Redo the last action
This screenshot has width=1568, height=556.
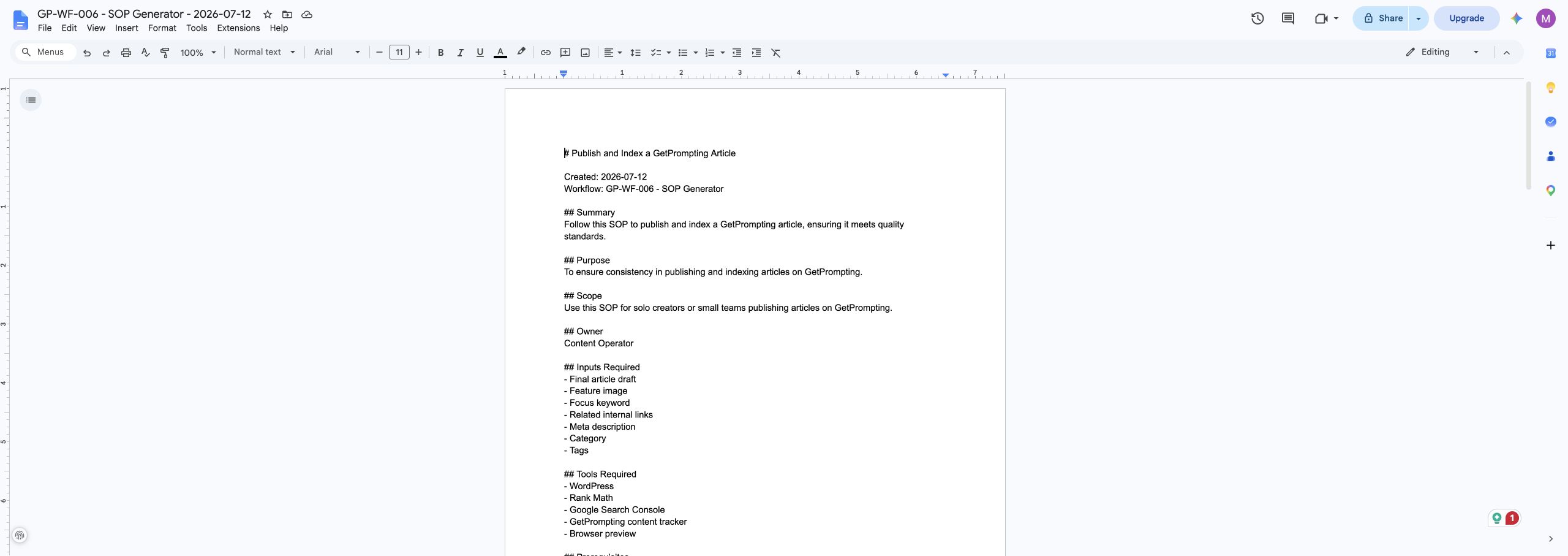(x=106, y=53)
